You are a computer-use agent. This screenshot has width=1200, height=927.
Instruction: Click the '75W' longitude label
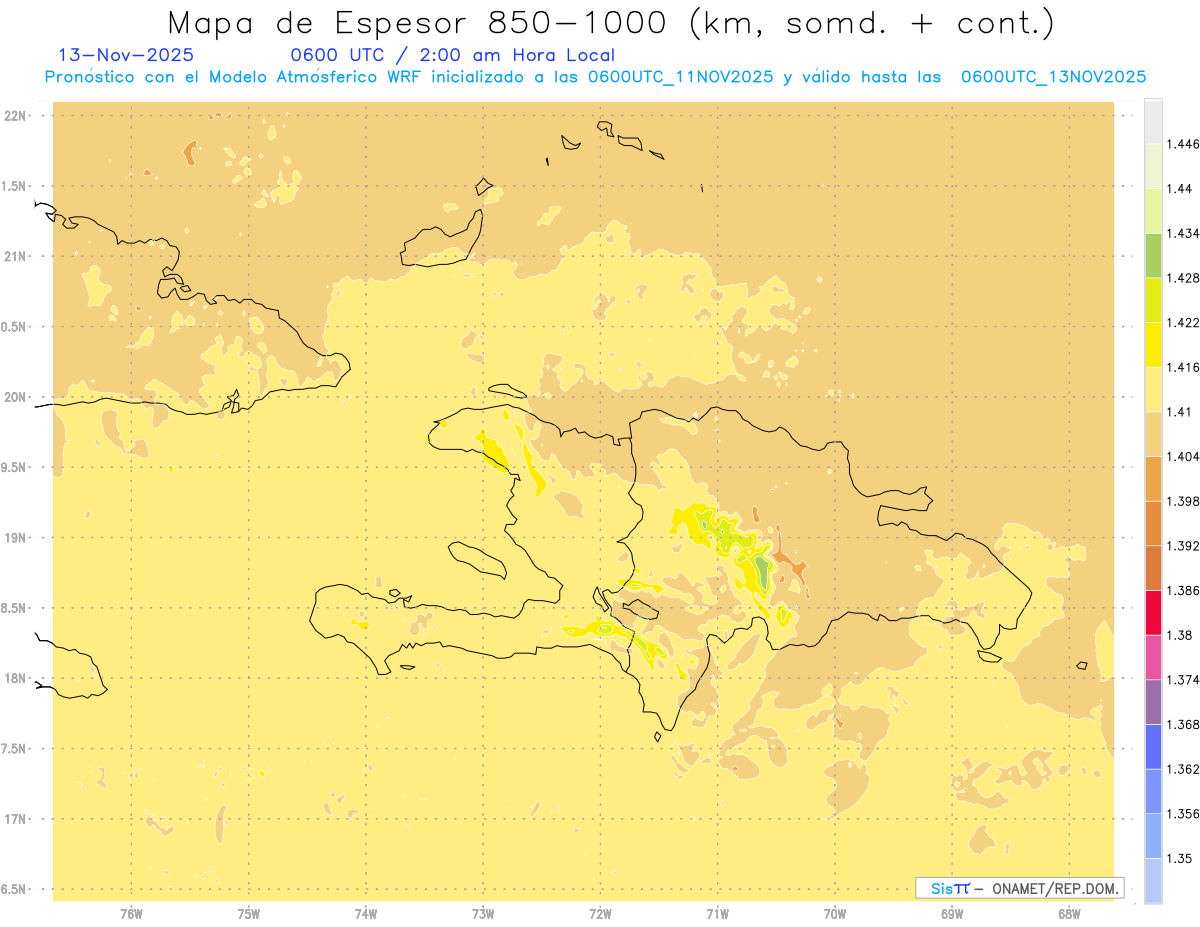point(248,914)
